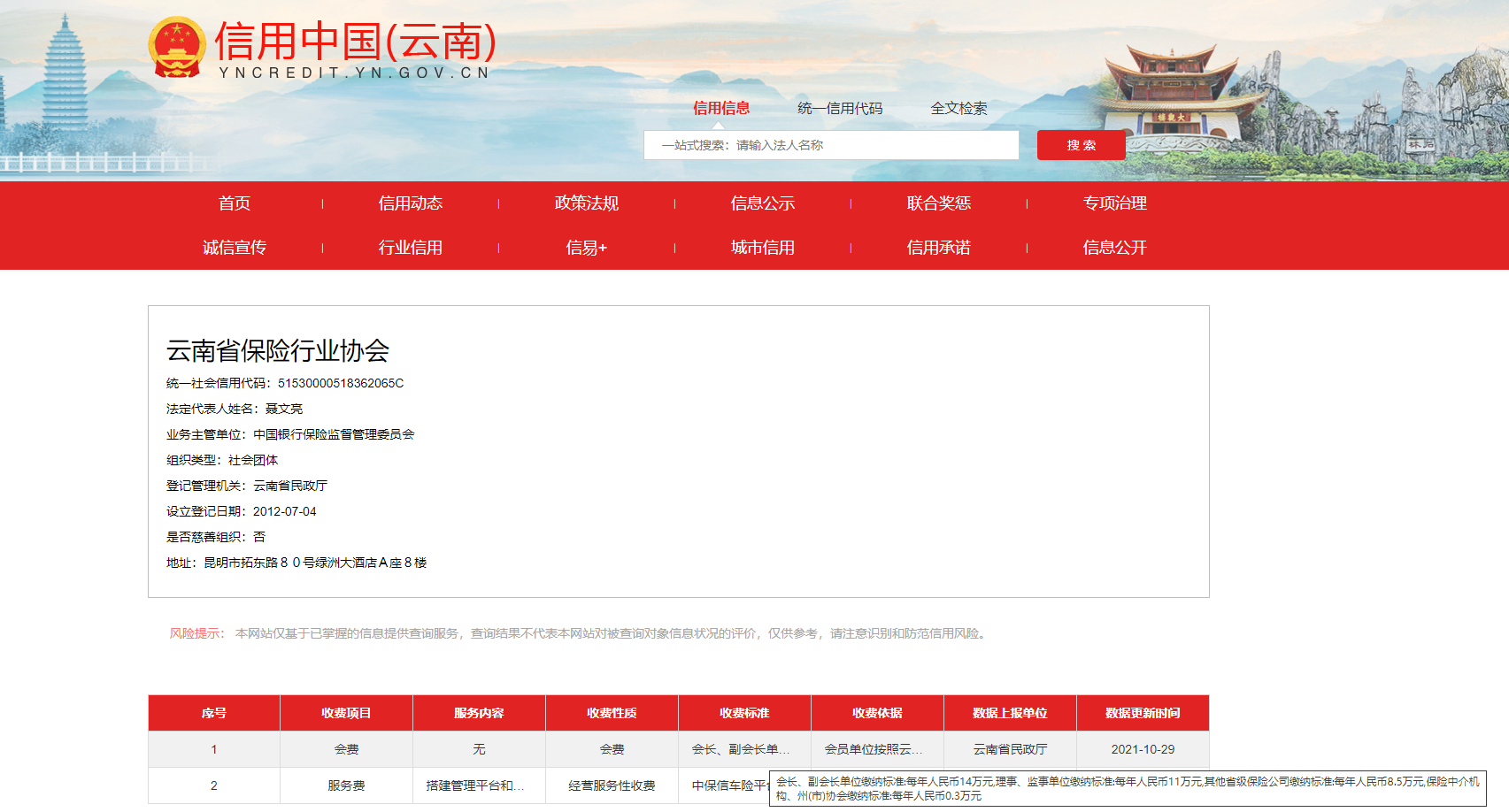Click the 序号 column header
The width and height of the screenshot is (1509, 812).
coord(214,713)
